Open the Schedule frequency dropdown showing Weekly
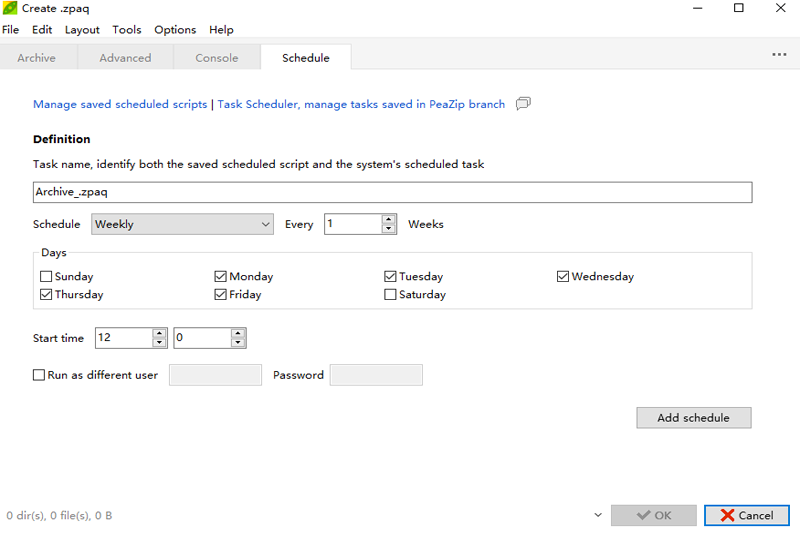Viewport: 800px width, 533px height. pos(182,225)
